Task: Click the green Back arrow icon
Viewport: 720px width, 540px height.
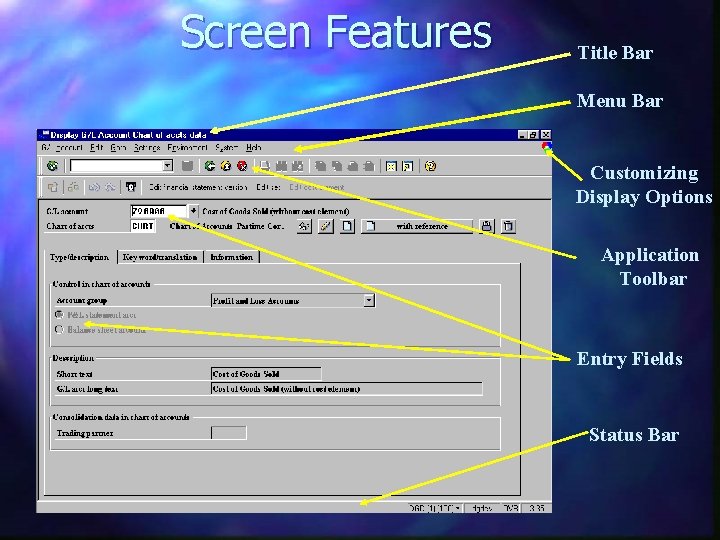Action: coord(210,166)
